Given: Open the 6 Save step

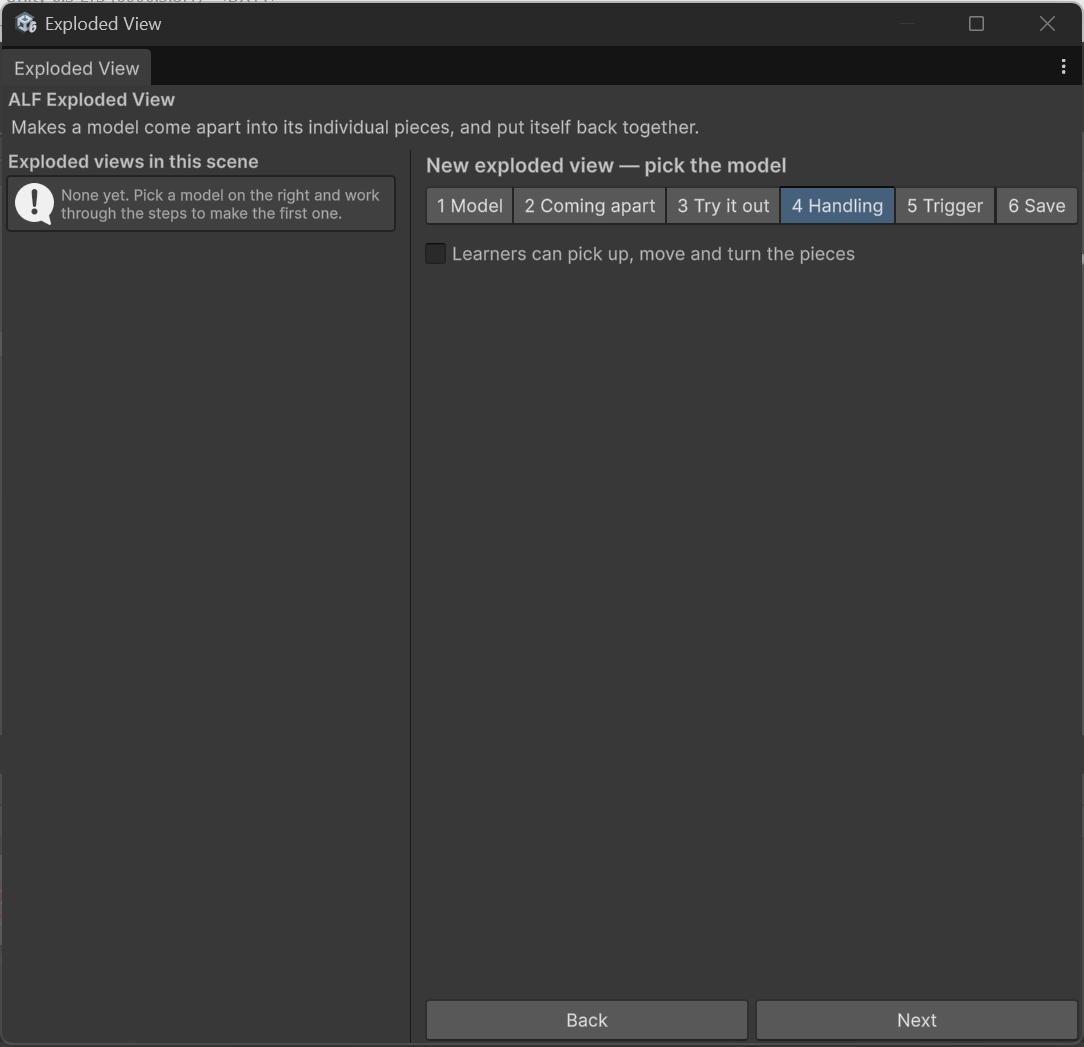Looking at the screenshot, I should pyautogui.click(x=1036, y=206).
